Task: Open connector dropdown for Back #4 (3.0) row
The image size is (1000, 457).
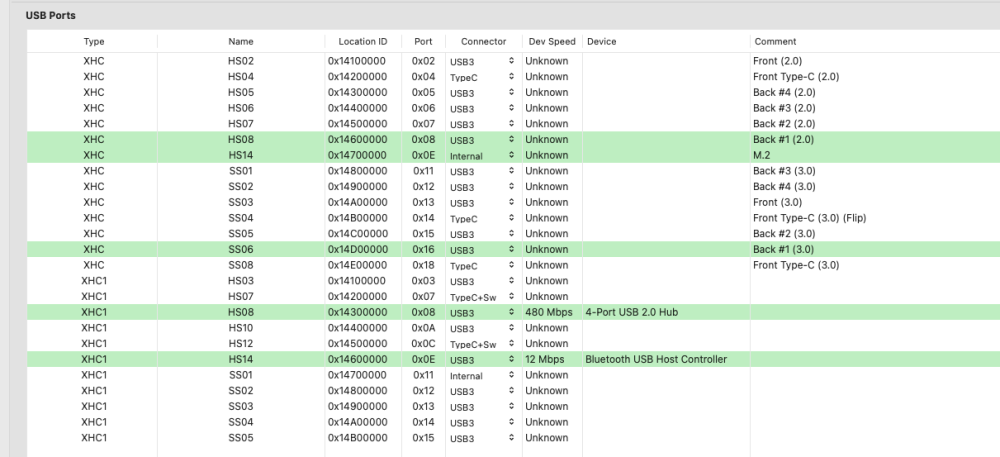Action: (x=483, y=187)
